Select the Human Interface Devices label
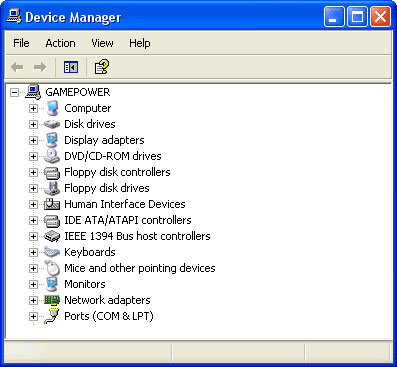The image size is (397, 367). pos(125,204)
